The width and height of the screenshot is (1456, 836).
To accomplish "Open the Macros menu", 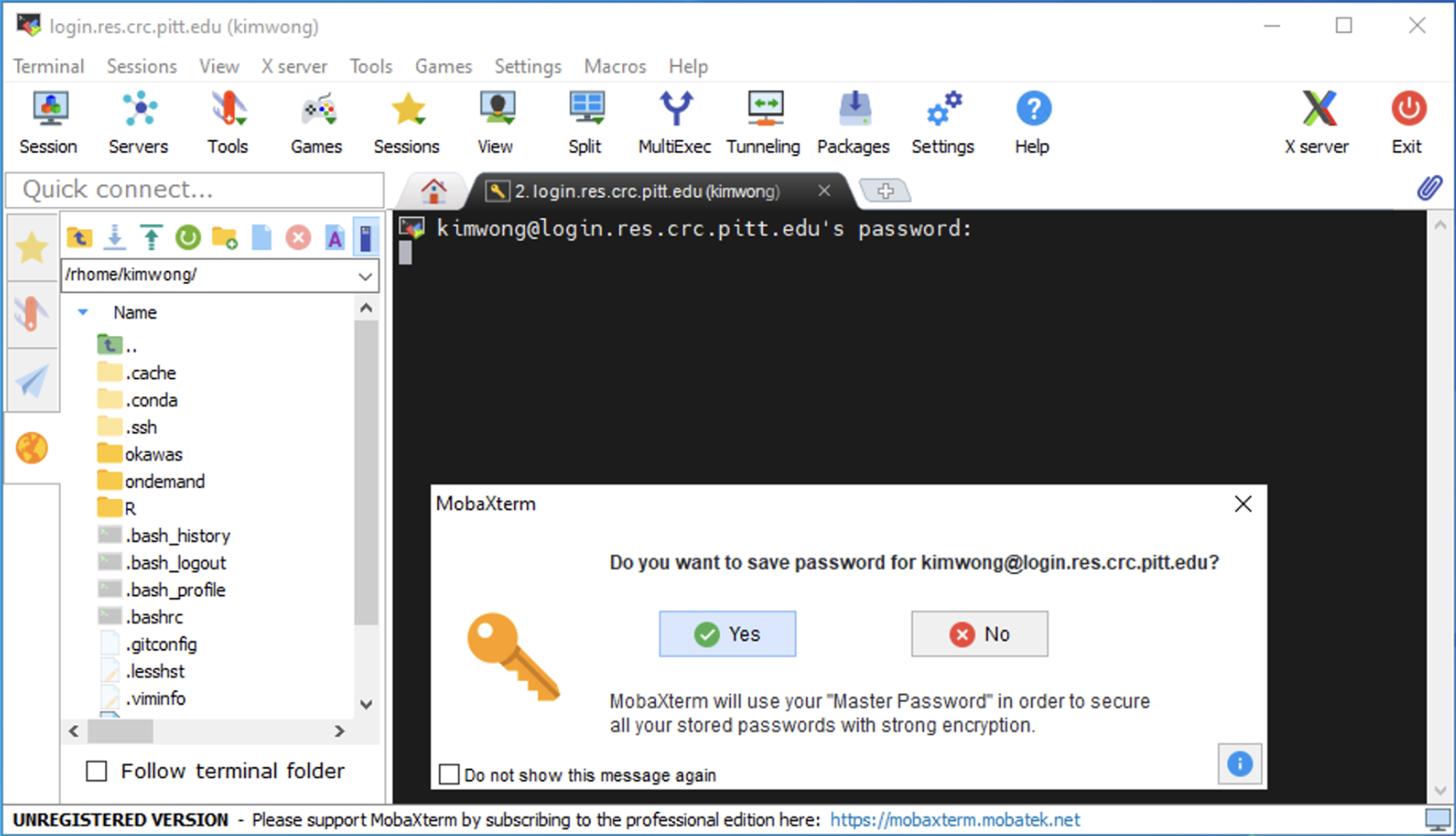I will (615, 66).
